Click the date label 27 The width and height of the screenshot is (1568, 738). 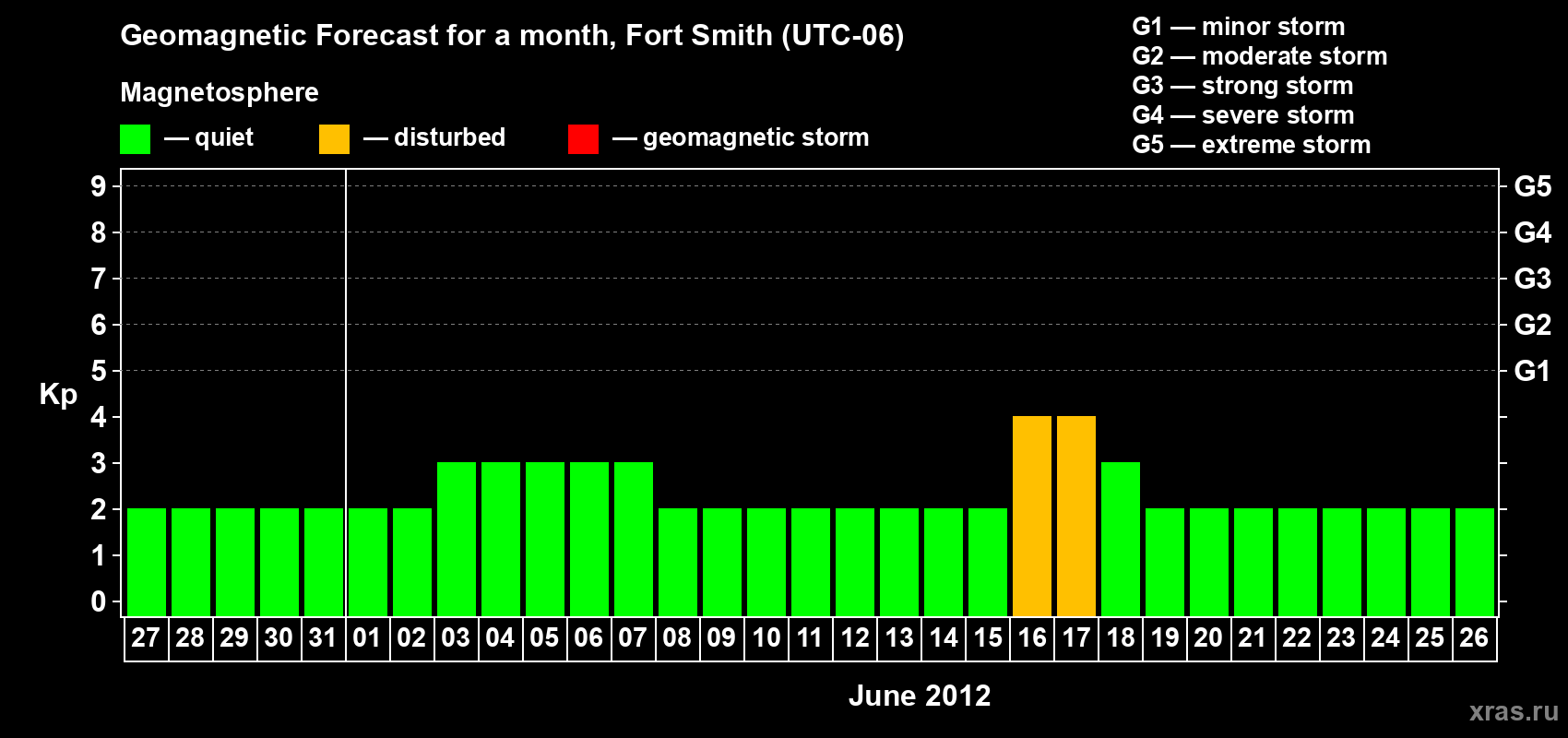146,637
